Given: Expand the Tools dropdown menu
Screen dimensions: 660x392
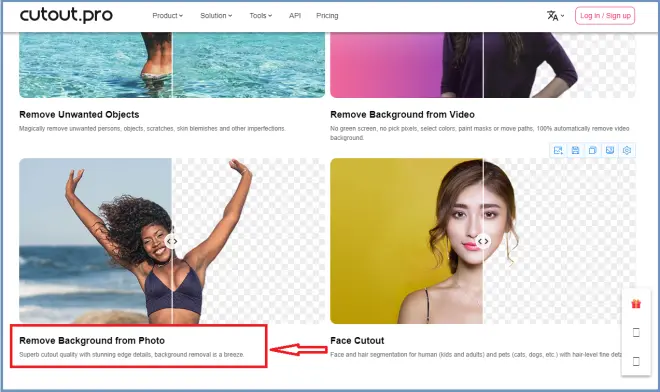Looking at the screenshot, I should 261,16.
